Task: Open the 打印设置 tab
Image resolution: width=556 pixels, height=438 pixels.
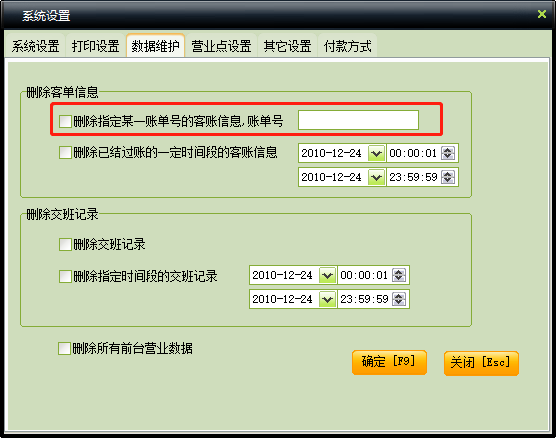Action: point(95,46)
